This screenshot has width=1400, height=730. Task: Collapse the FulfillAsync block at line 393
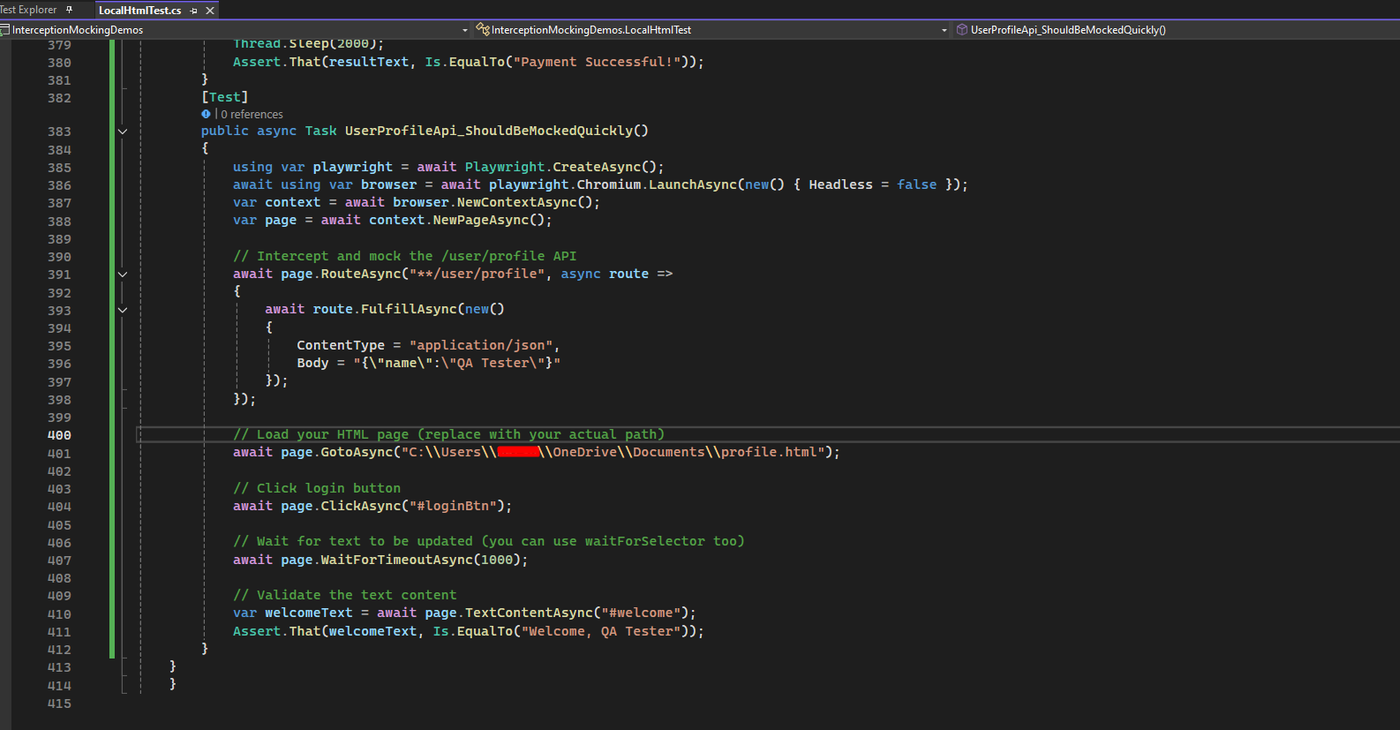coord(123,310)
